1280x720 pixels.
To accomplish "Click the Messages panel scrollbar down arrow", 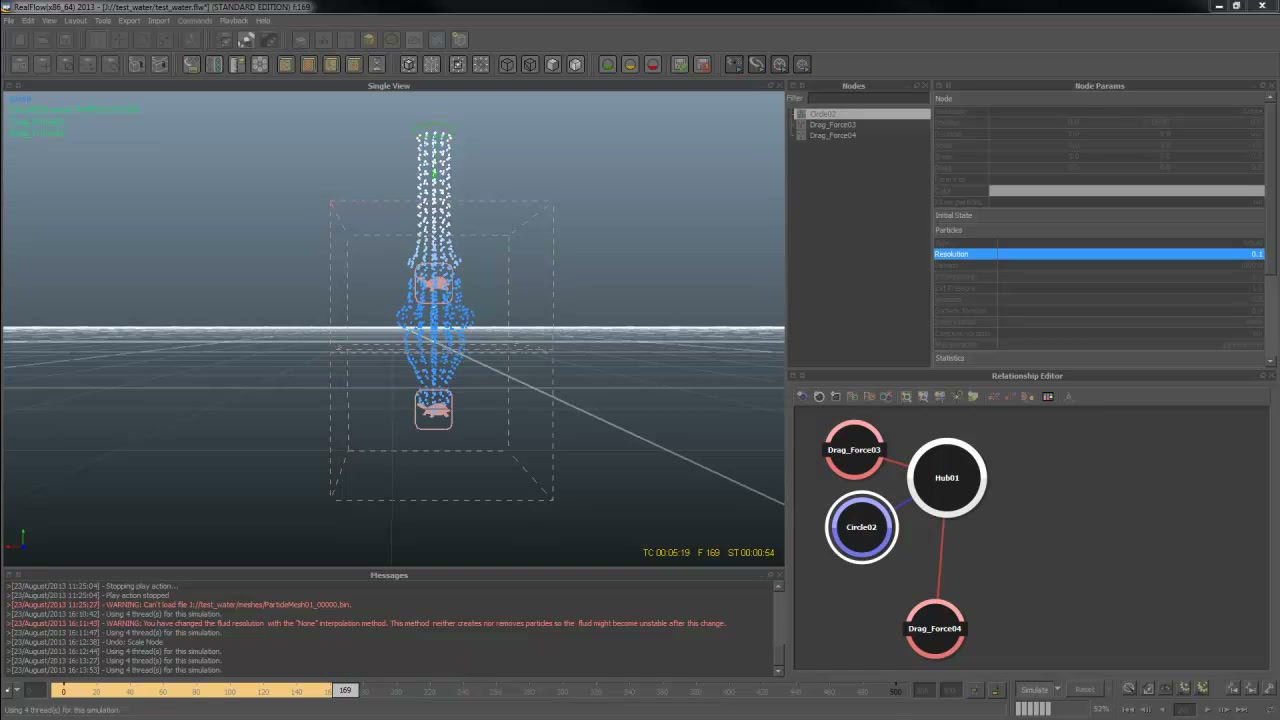I will (x=779, y=672).
